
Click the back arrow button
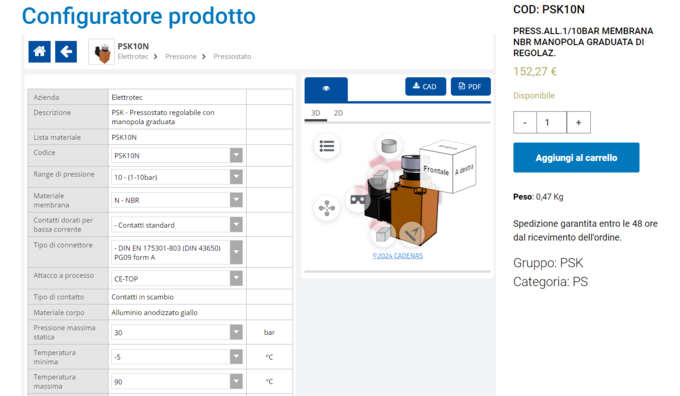(x=66, y=52)
